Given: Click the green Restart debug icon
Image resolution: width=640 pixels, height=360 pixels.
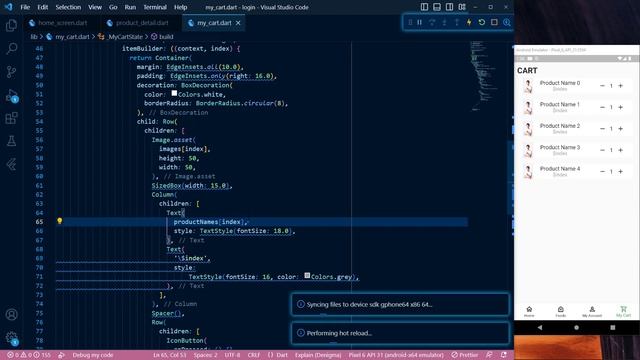Looking at the screenshot, I should coord(482,22).
